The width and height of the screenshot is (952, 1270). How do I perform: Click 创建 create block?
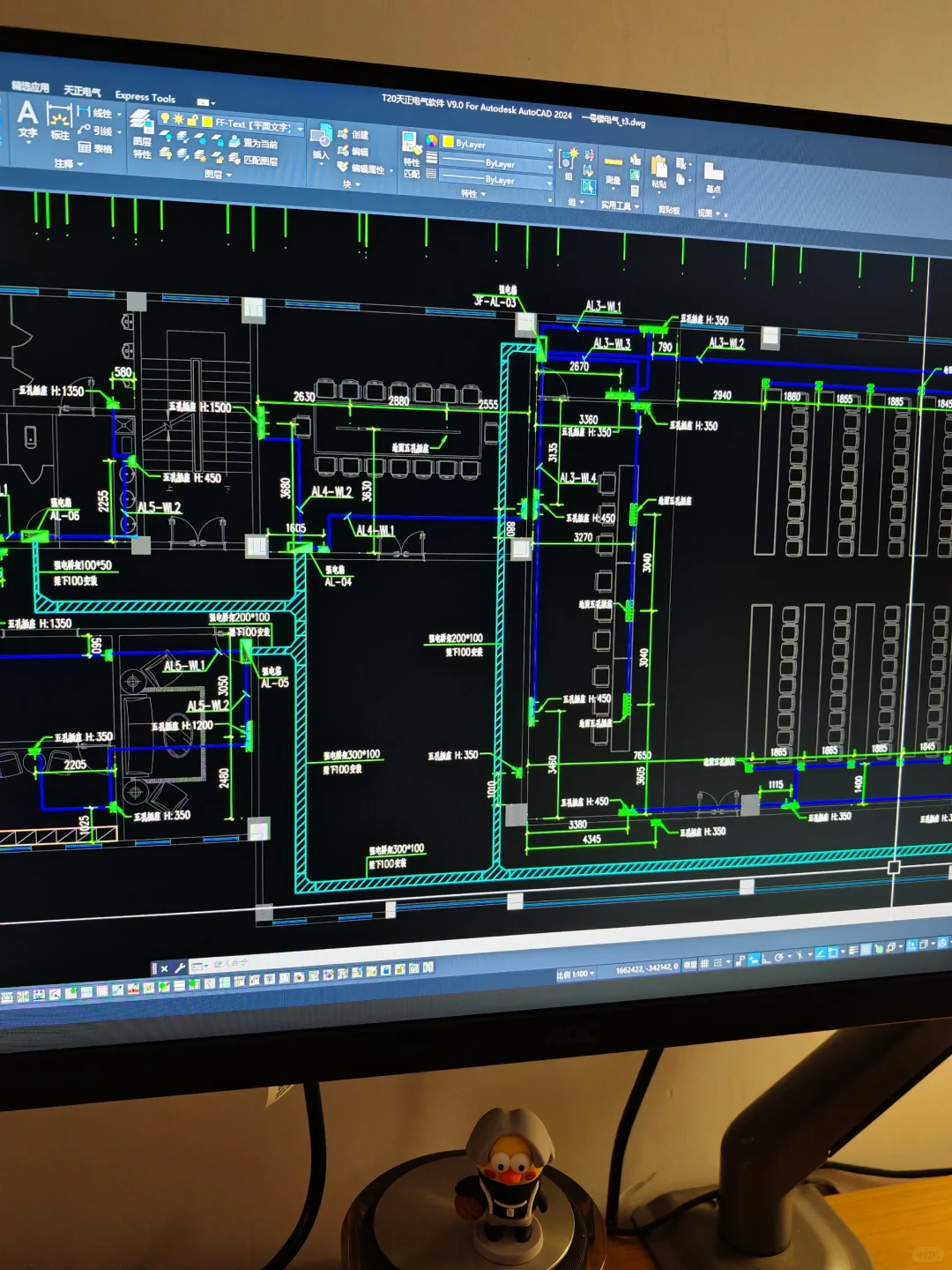click(x=353, y=134)
